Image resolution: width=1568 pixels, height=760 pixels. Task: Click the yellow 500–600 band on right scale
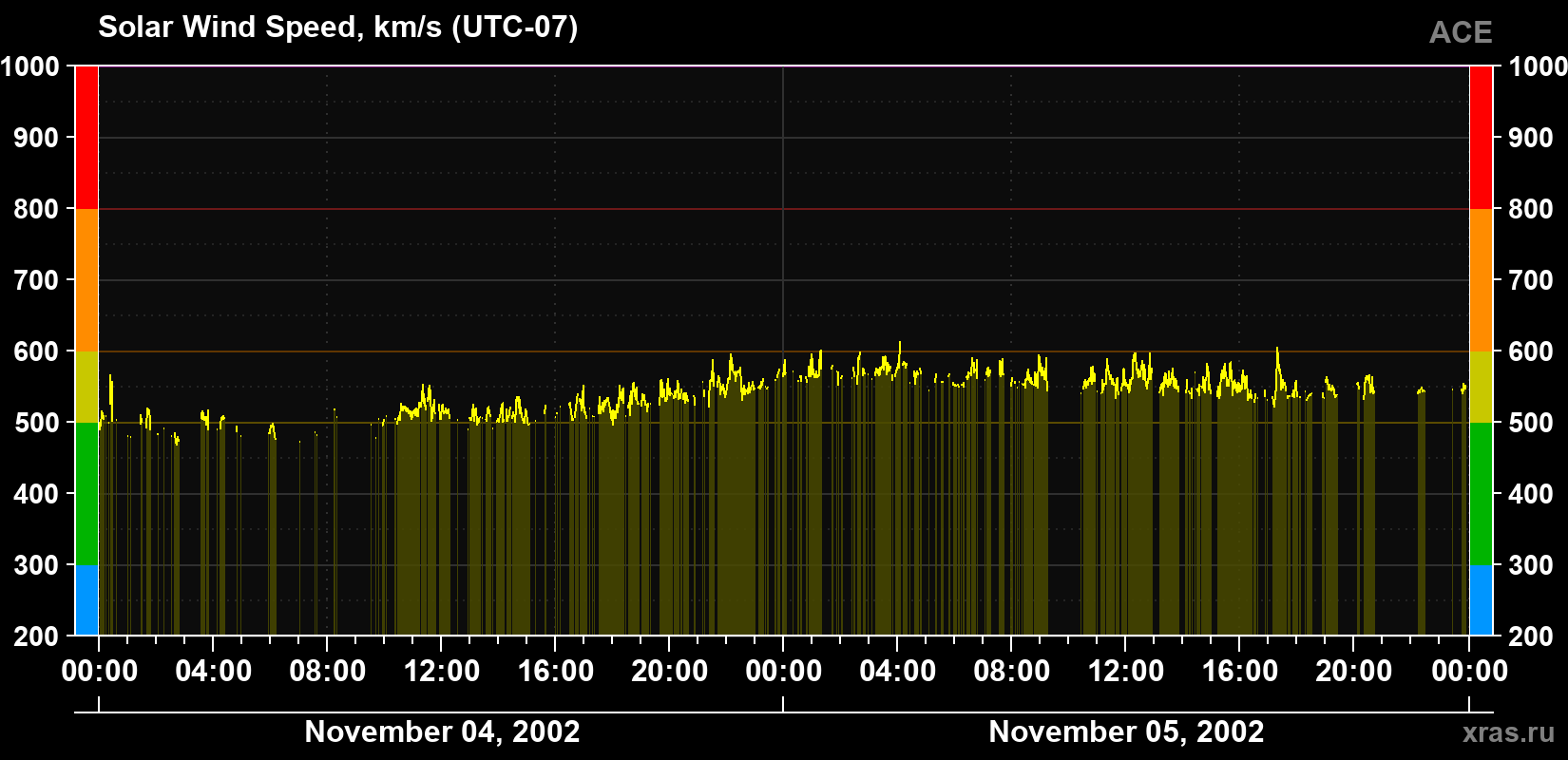[1481, 387]
